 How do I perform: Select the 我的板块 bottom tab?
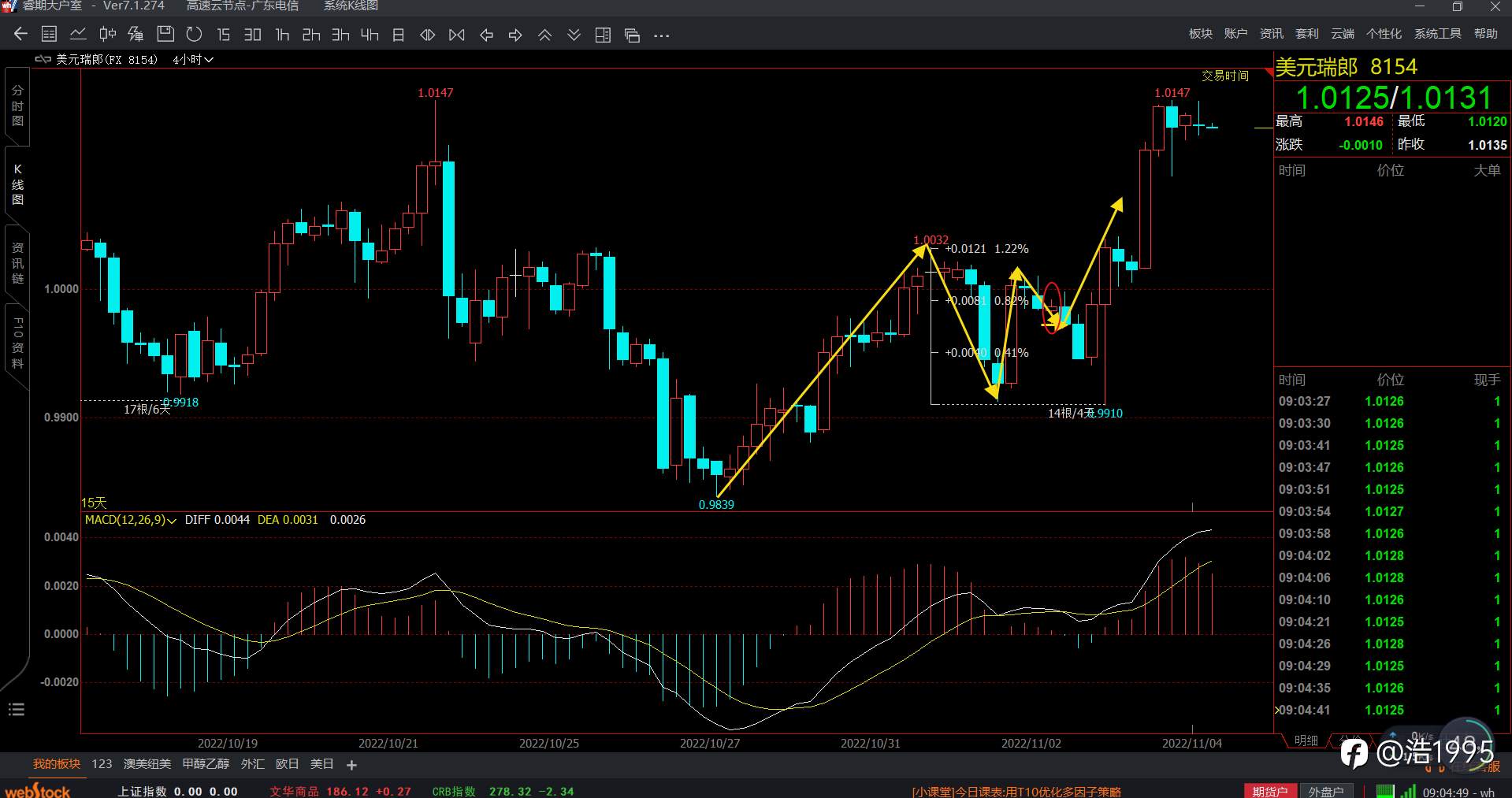pos(57,764)
